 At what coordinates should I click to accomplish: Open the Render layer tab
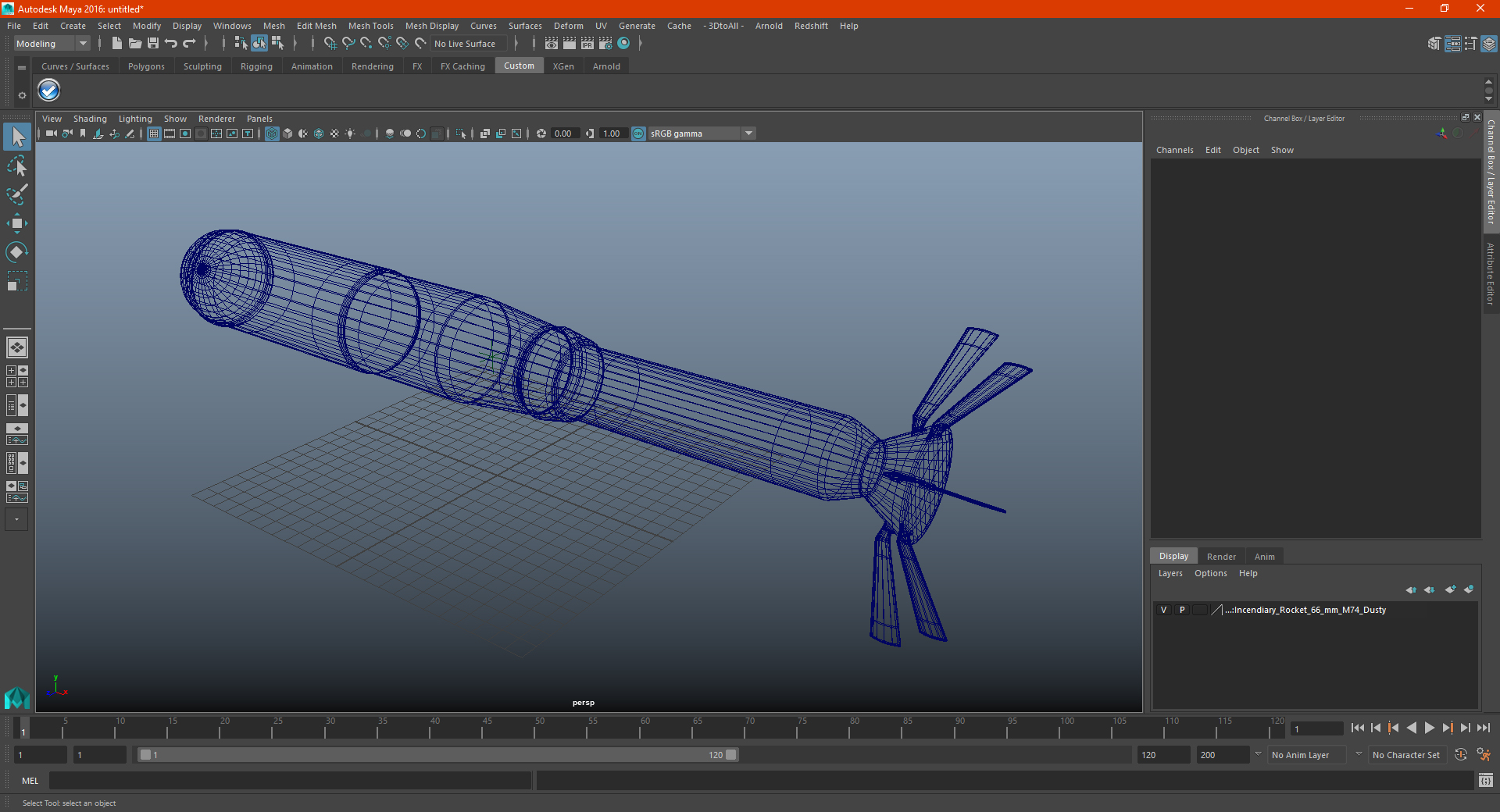tap(1221, 557)
